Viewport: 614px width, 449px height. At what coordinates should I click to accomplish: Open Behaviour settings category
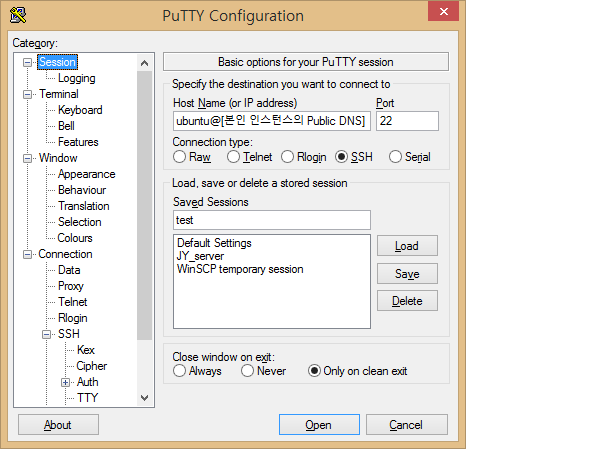pos(82,190)
